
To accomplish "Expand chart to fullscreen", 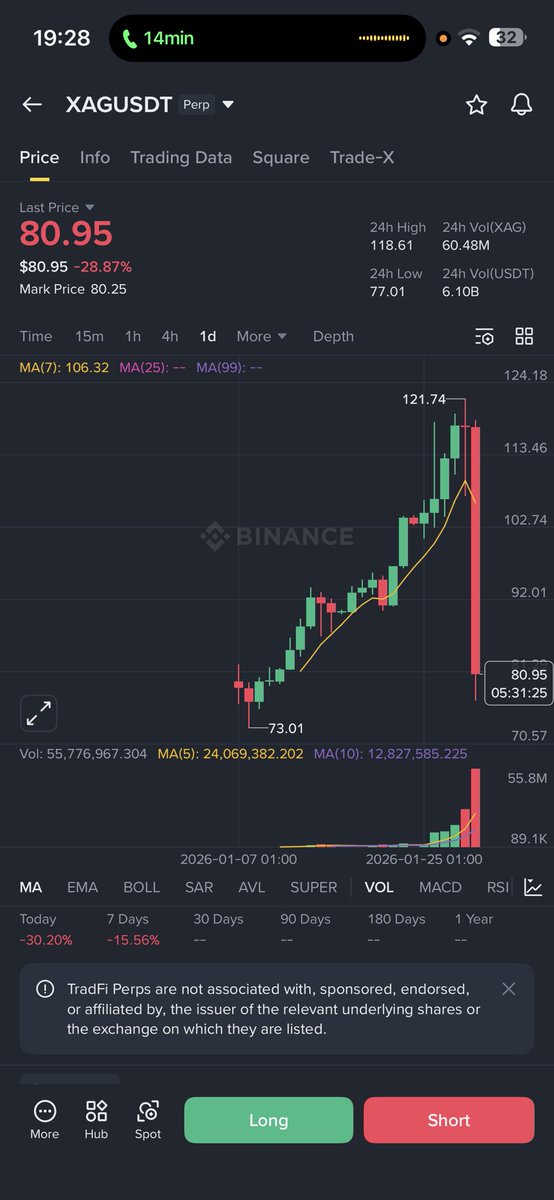I will click(x=38, y=713).
